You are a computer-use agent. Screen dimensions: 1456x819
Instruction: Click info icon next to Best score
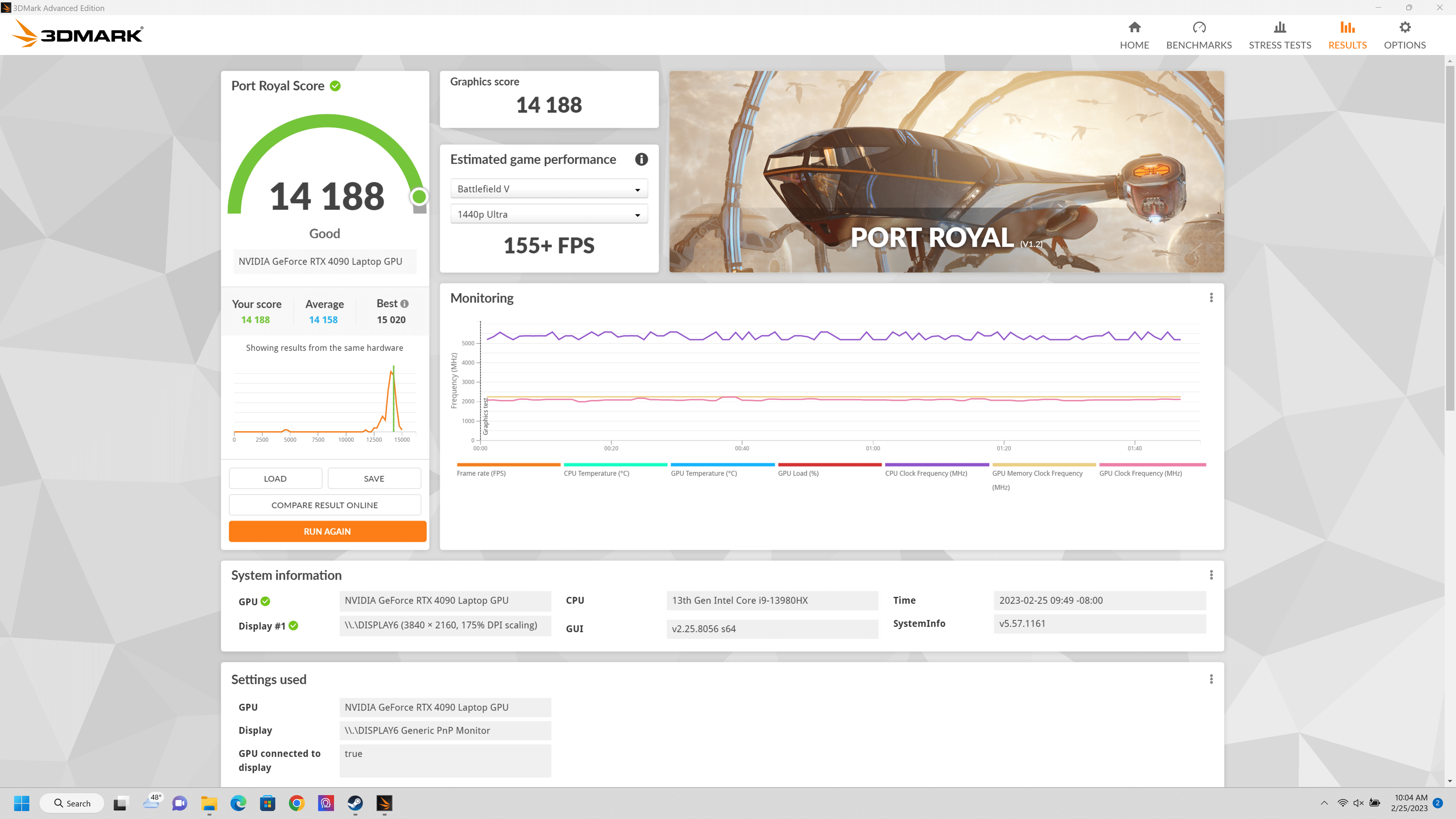(405, 303)
